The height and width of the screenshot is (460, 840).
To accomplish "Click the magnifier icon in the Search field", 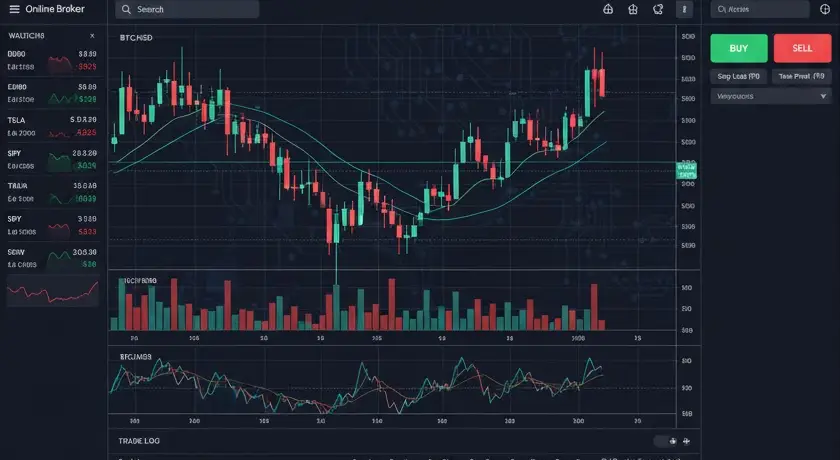I will (x=126, y=9).
